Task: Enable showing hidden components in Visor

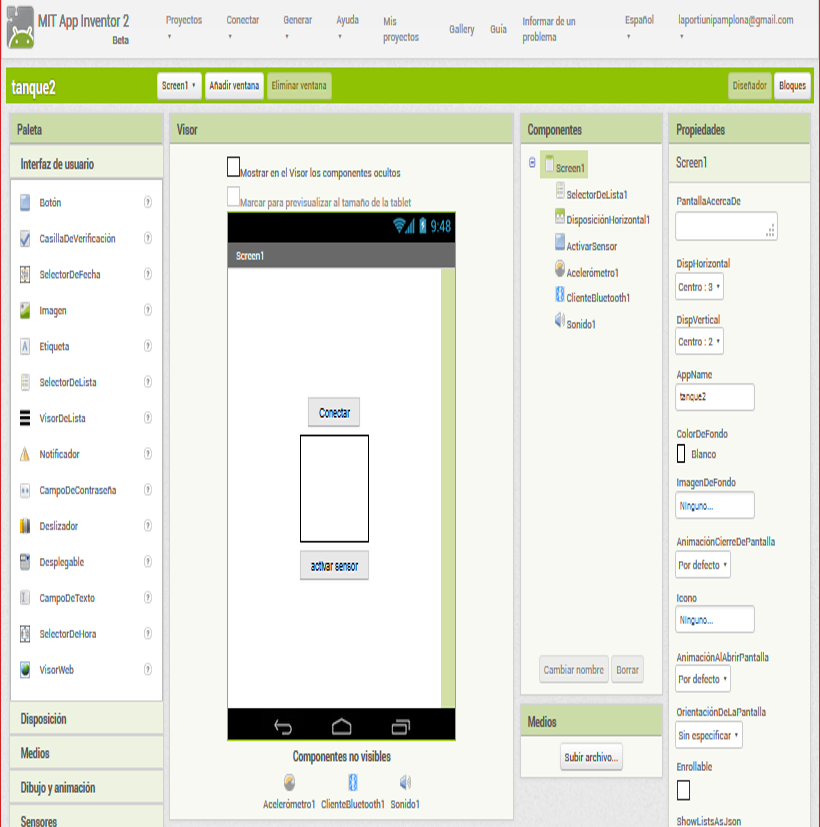Action: pyautogui.click(x=234, y=167)
